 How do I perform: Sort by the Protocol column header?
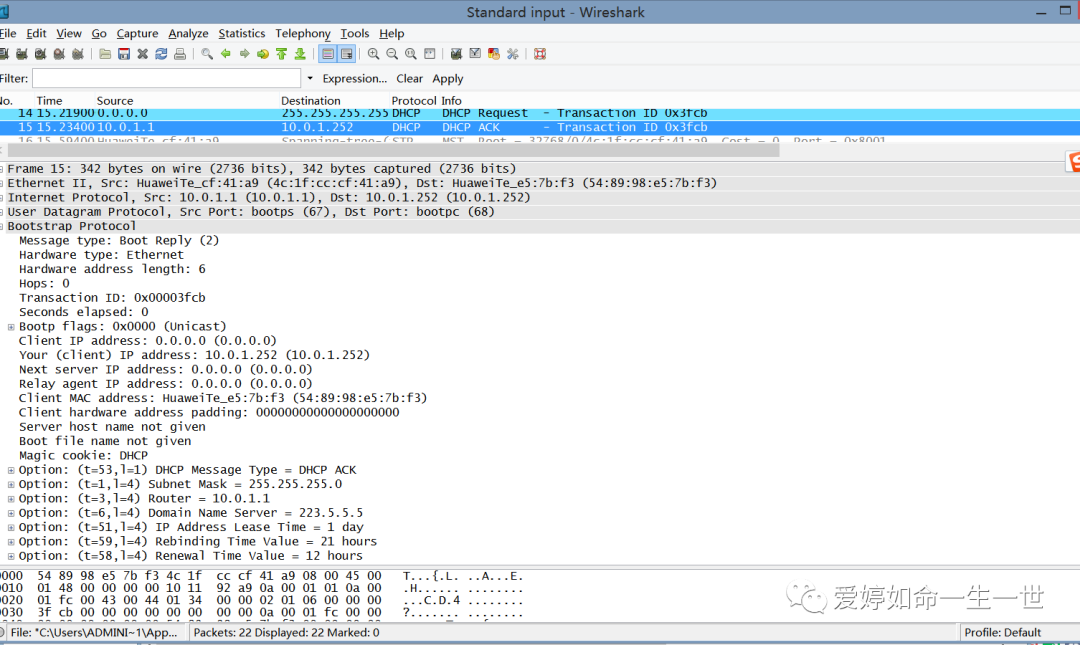414,101
